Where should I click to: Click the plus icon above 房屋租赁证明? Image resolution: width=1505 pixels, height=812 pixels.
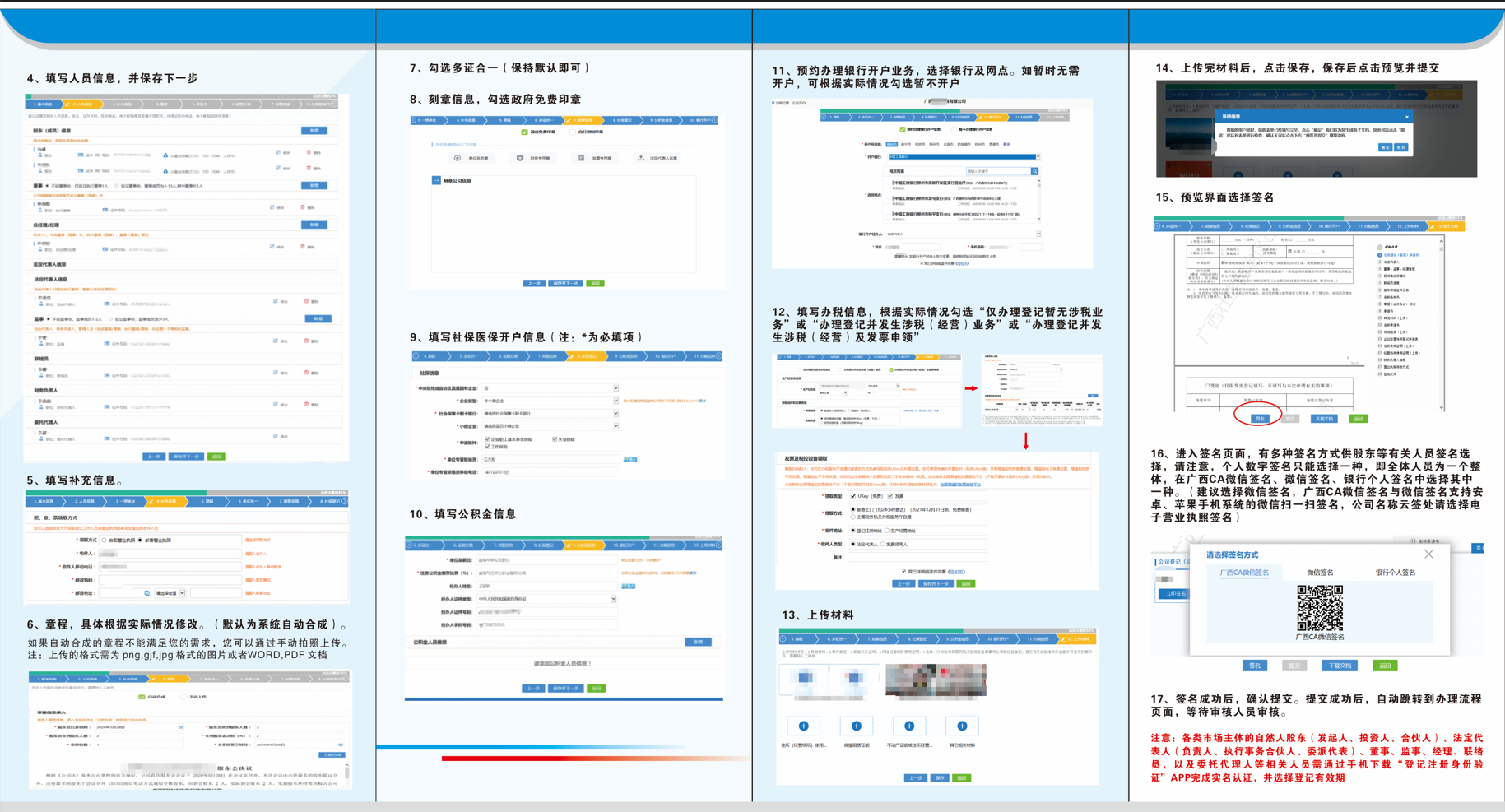[x=856, y=726]
